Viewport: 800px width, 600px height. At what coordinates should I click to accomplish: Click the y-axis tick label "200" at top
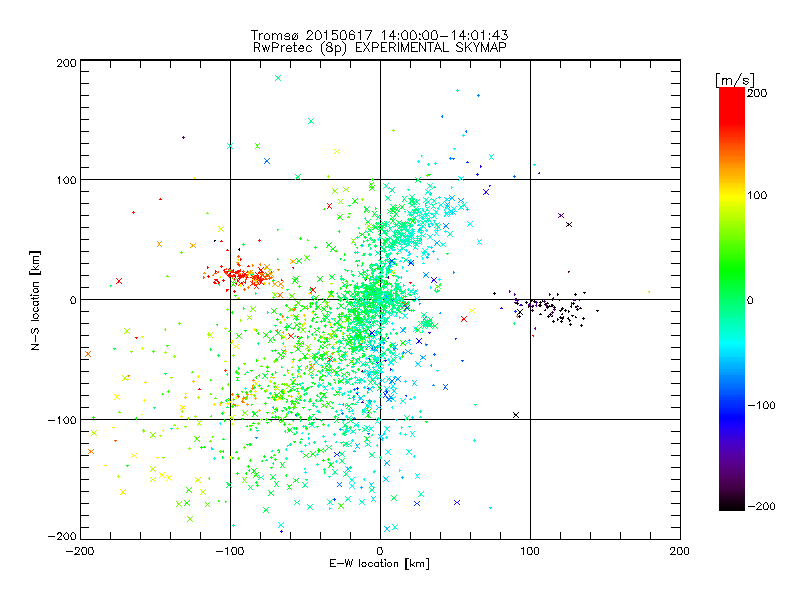click(x=66, y=63)
